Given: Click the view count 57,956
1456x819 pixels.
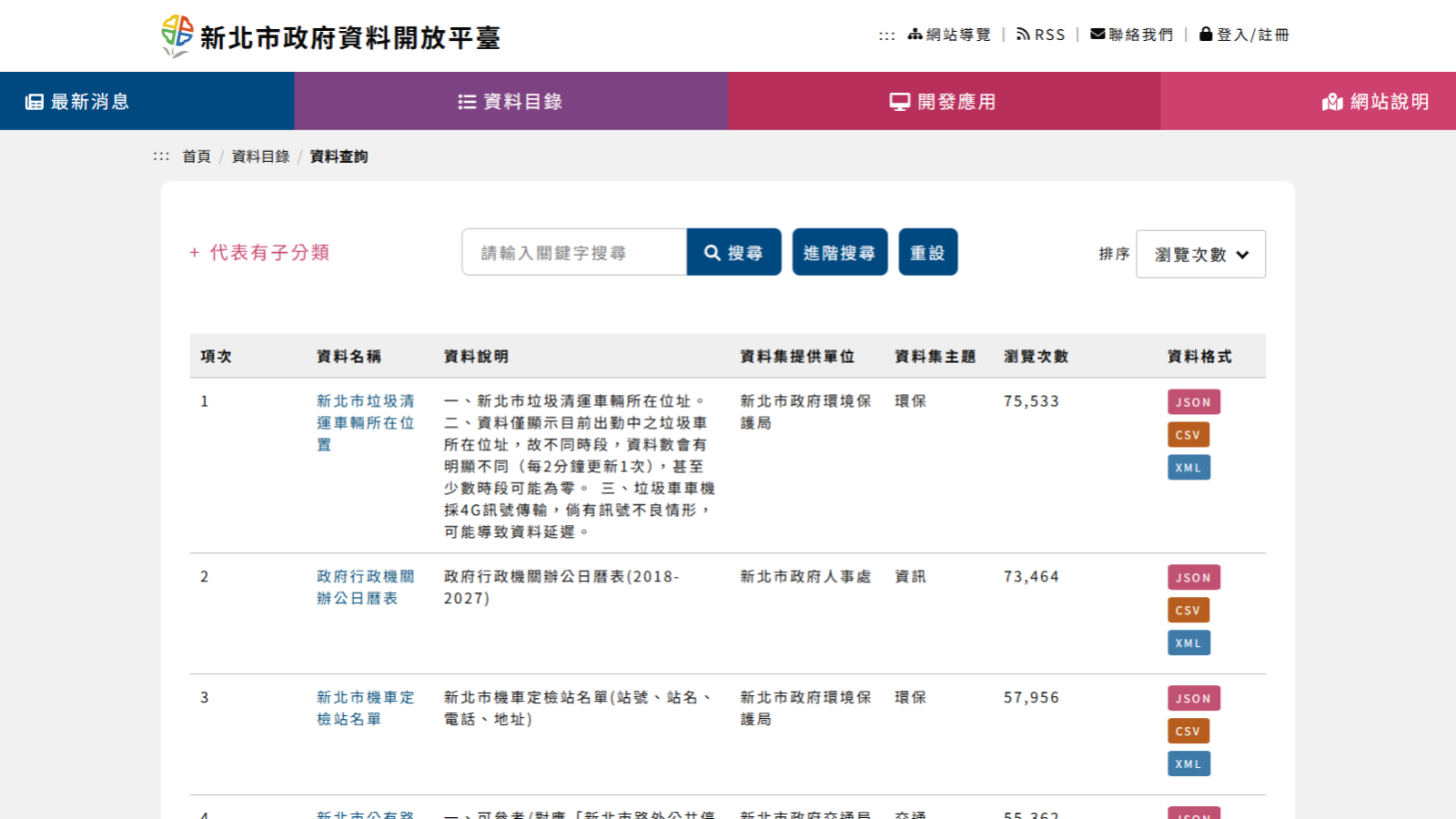Looking at the screenshot, I should pyautogui.click(x=1031, y=698).
